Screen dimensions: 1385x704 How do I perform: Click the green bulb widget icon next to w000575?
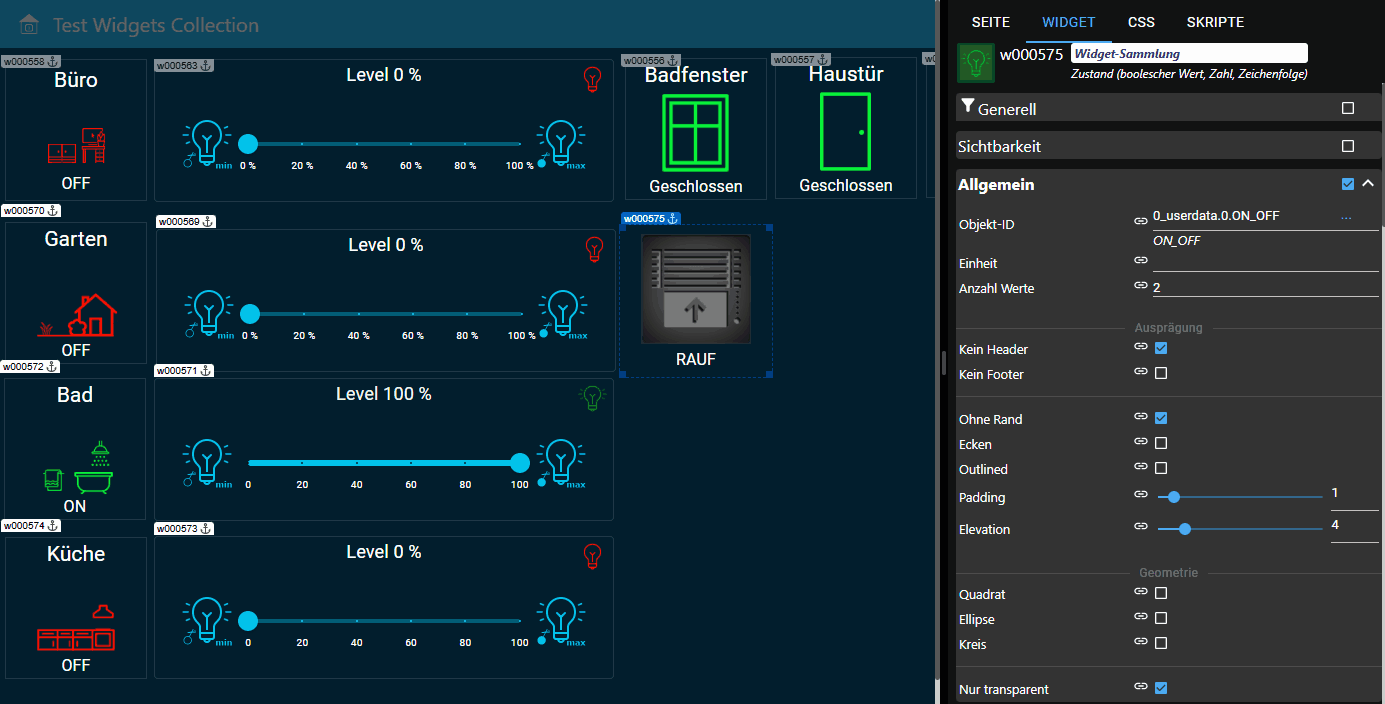click(x=976, y=62)
